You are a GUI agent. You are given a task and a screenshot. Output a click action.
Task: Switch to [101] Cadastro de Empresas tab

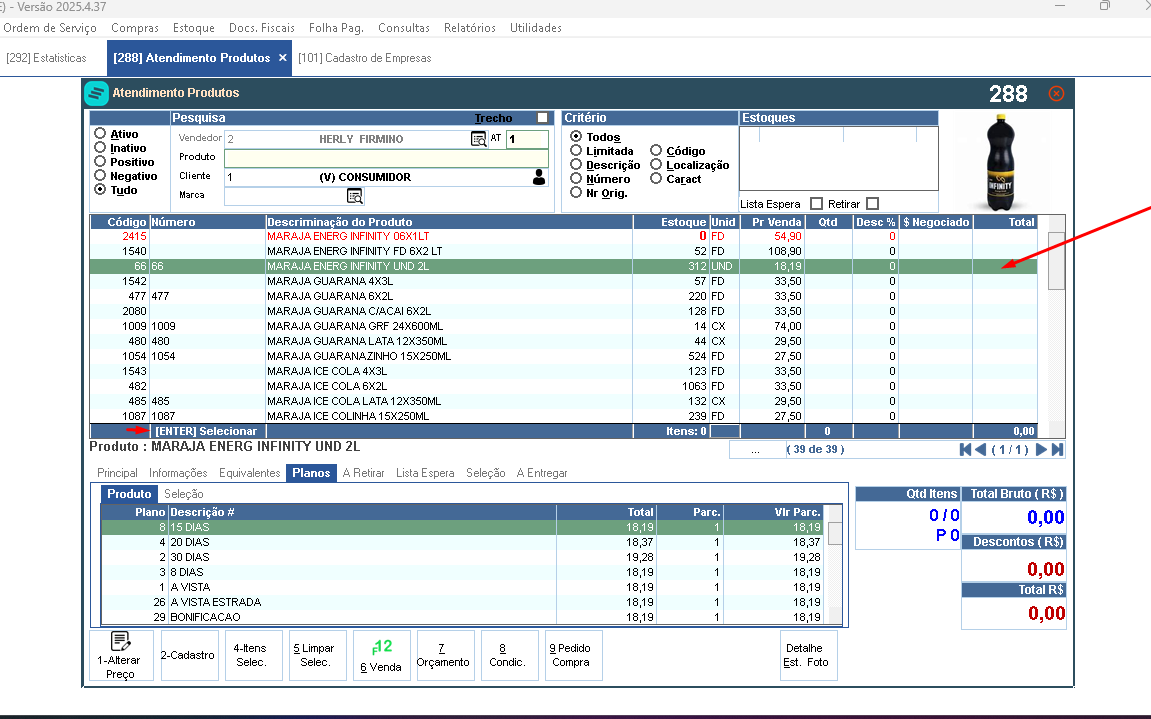pos(365,58)
